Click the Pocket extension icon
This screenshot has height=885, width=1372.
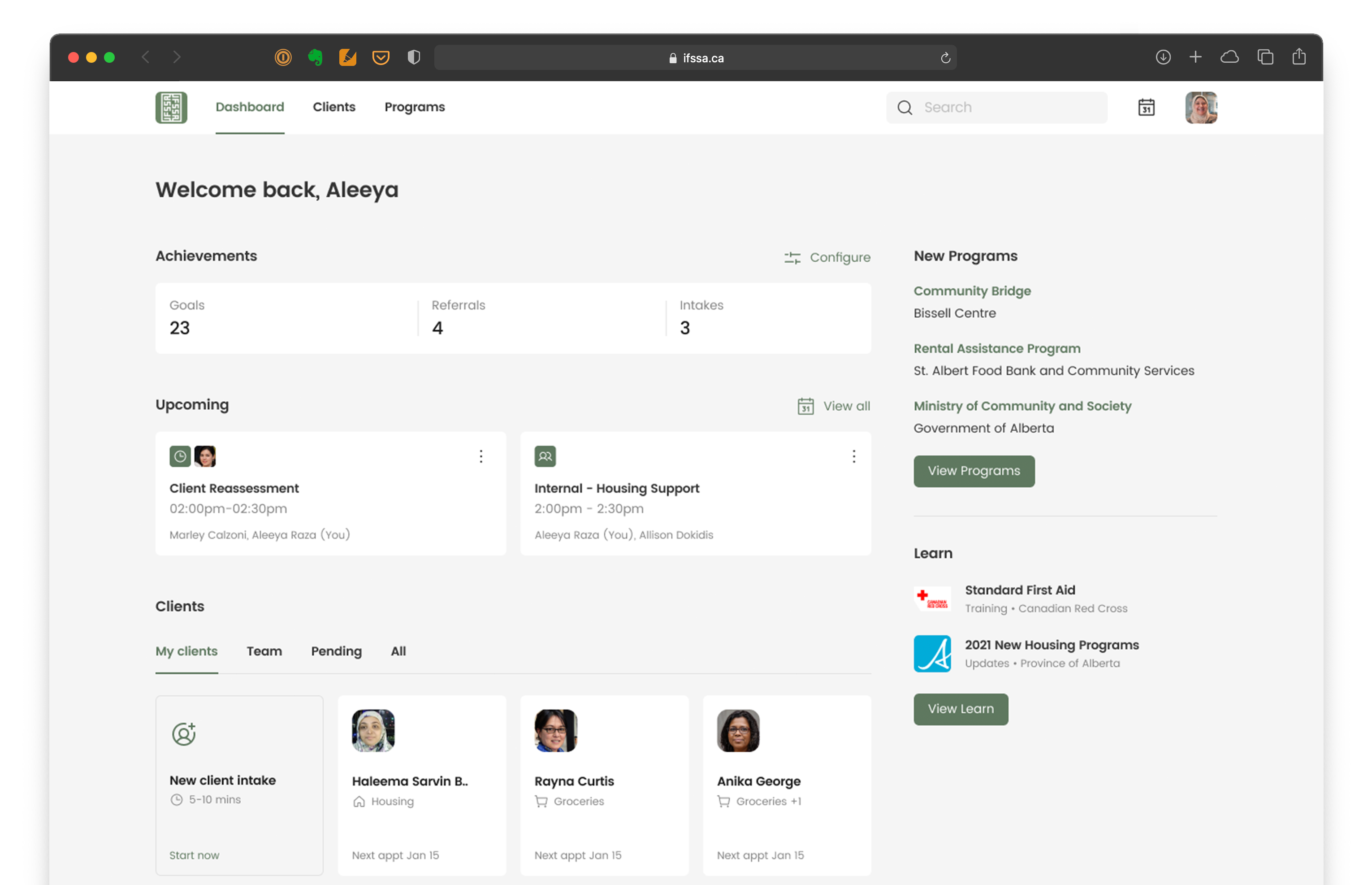381,57
